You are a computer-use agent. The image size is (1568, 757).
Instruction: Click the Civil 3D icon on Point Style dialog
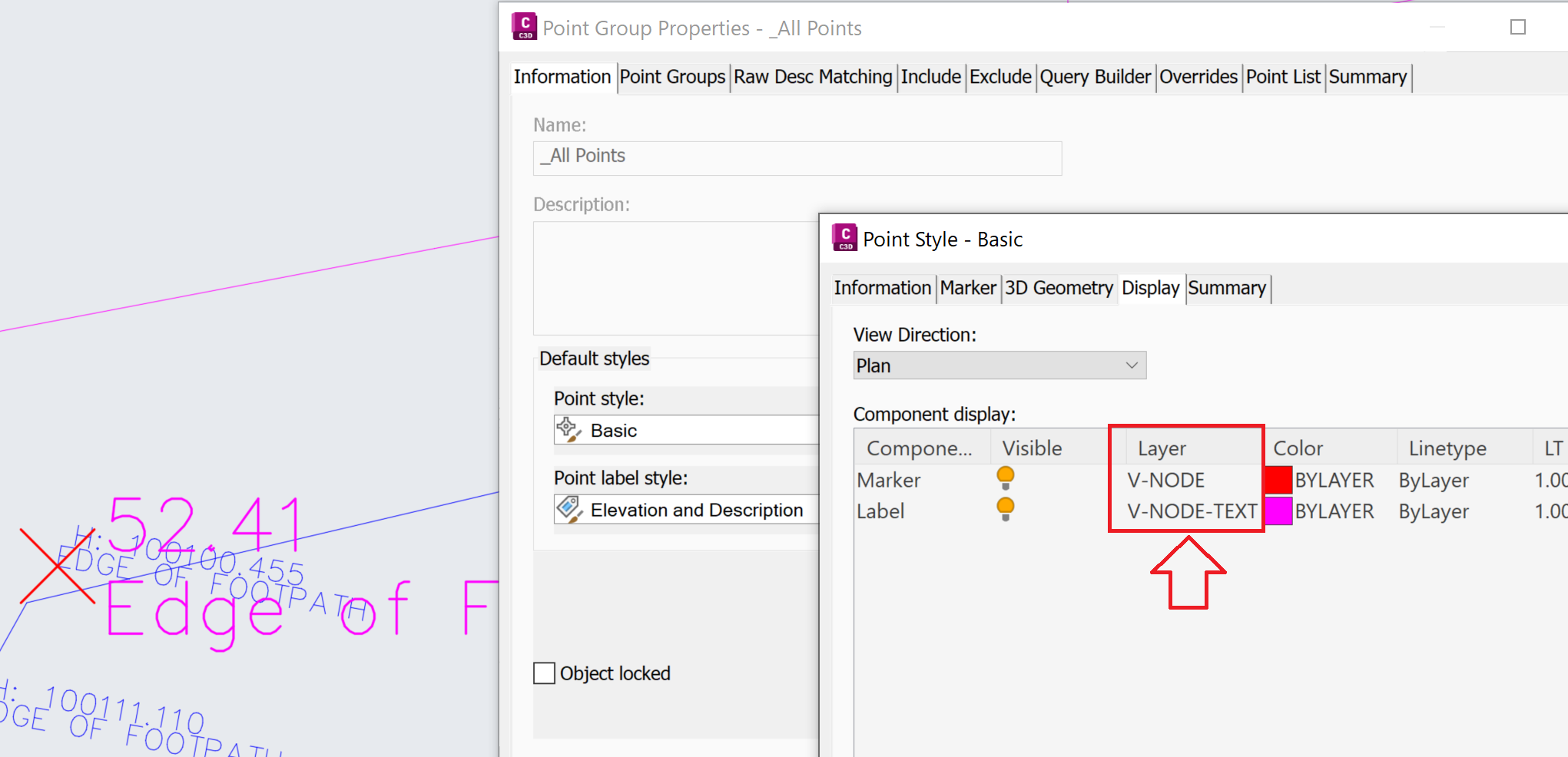843,238
